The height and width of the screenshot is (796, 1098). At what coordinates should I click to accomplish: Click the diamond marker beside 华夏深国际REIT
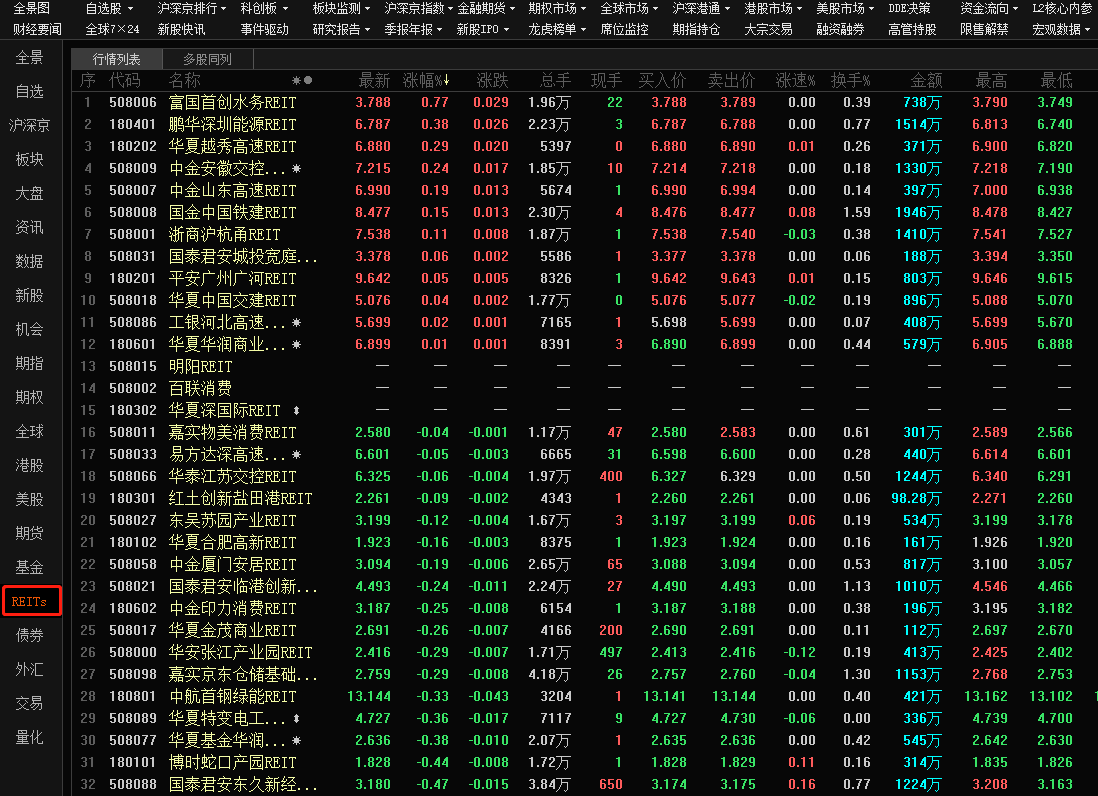click(x=297, y=410)
